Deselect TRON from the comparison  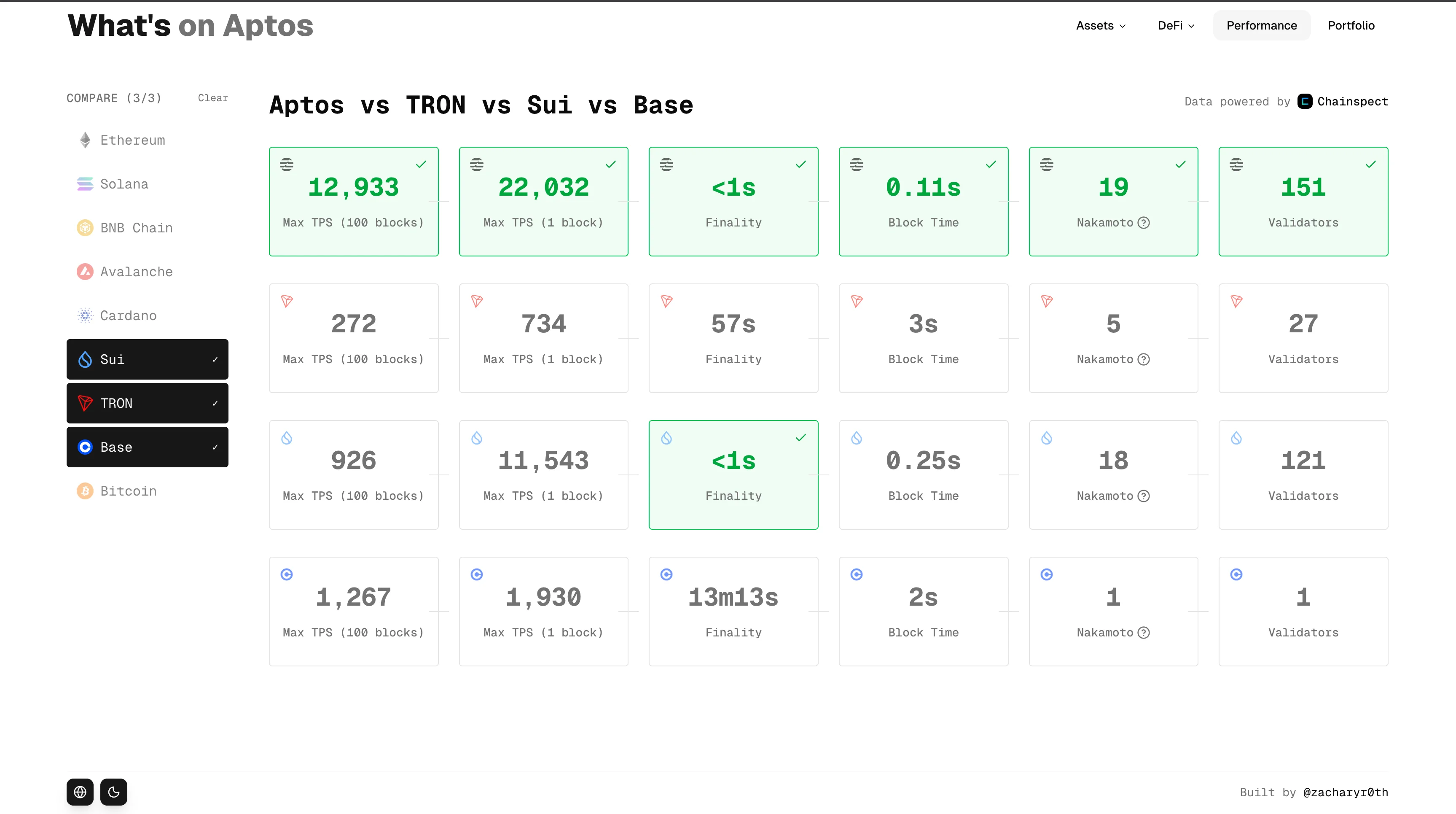pos(147,403)
